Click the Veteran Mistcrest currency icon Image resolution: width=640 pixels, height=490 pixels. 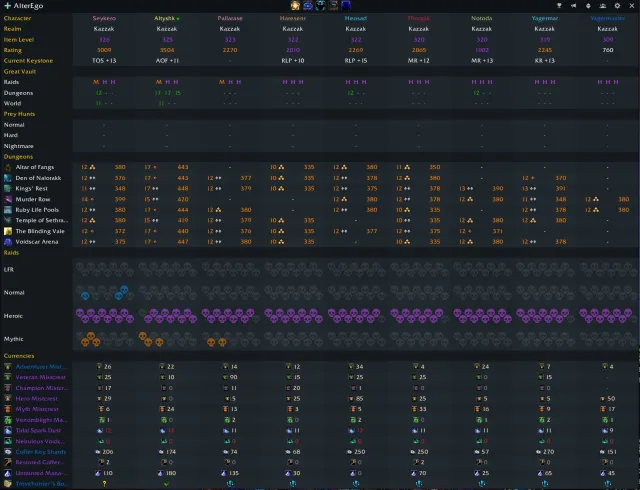[x=8, y=377]
